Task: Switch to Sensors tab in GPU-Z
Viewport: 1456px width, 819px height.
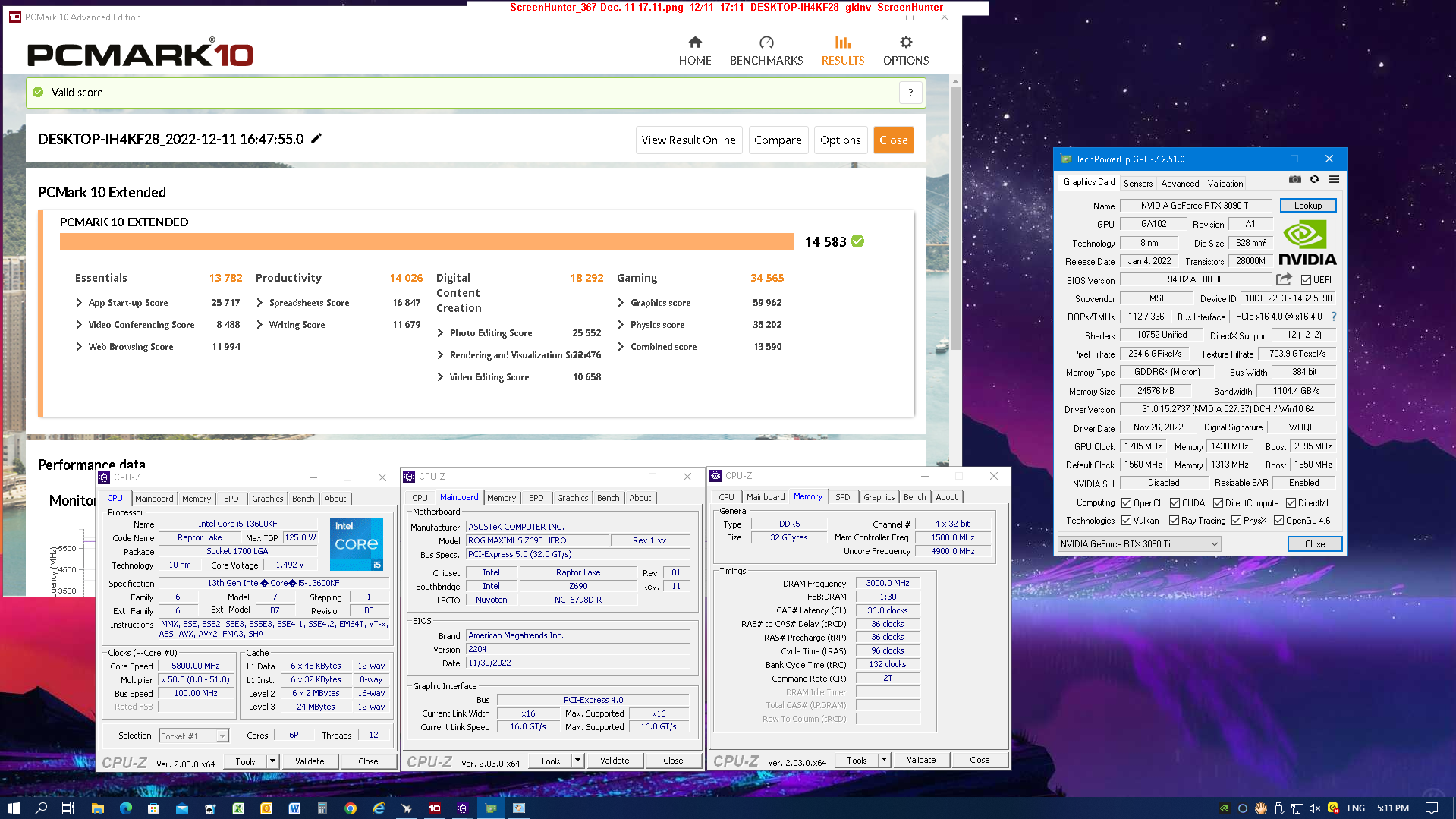Action: 1137,183
